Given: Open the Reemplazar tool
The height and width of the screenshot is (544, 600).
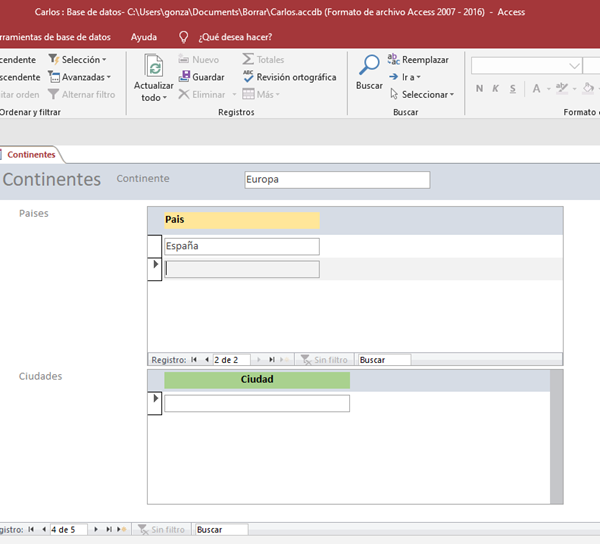Looking at the screenshot, I should coord(418,60).
